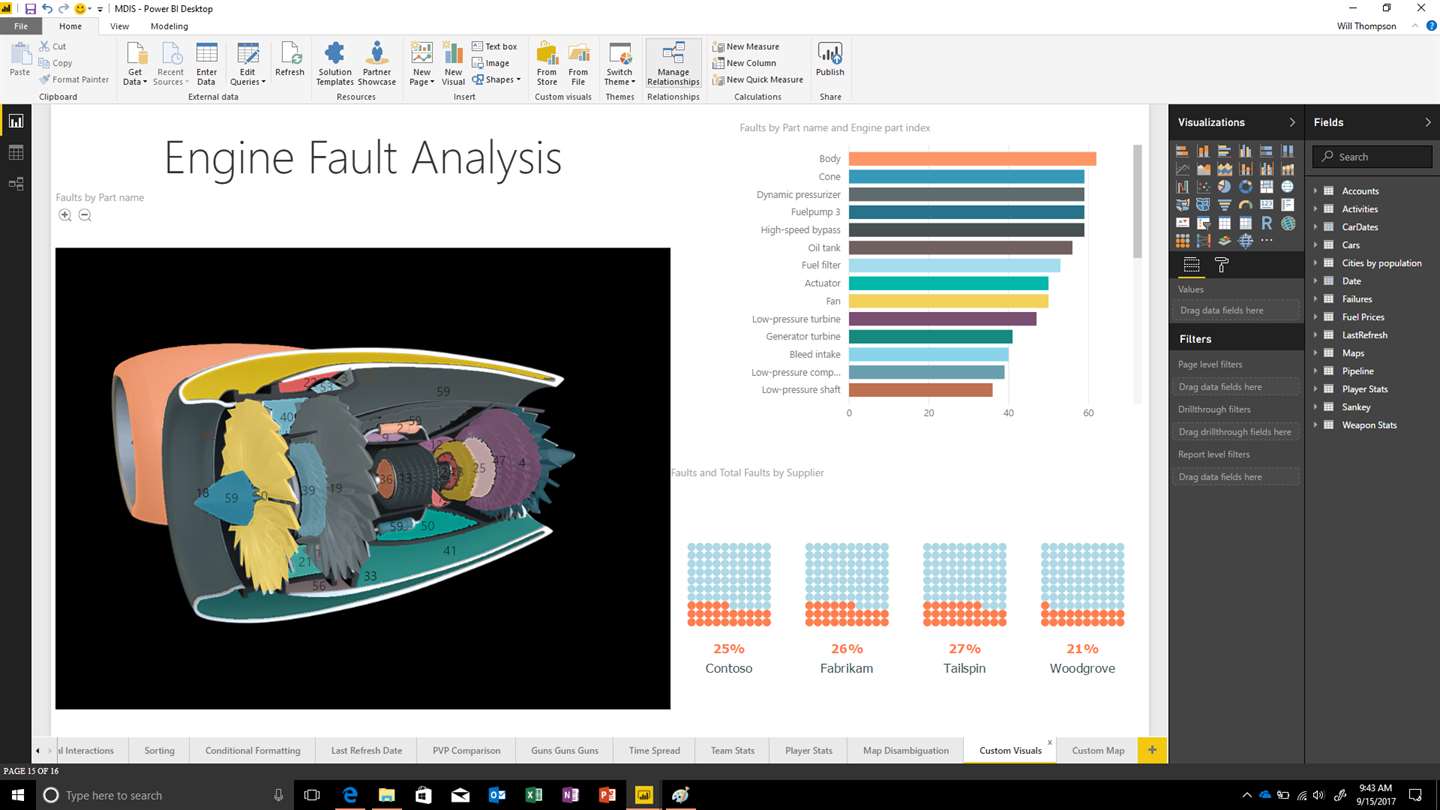Click the Fields search box
1440x810 pixels.
[x=1372, y=157]
